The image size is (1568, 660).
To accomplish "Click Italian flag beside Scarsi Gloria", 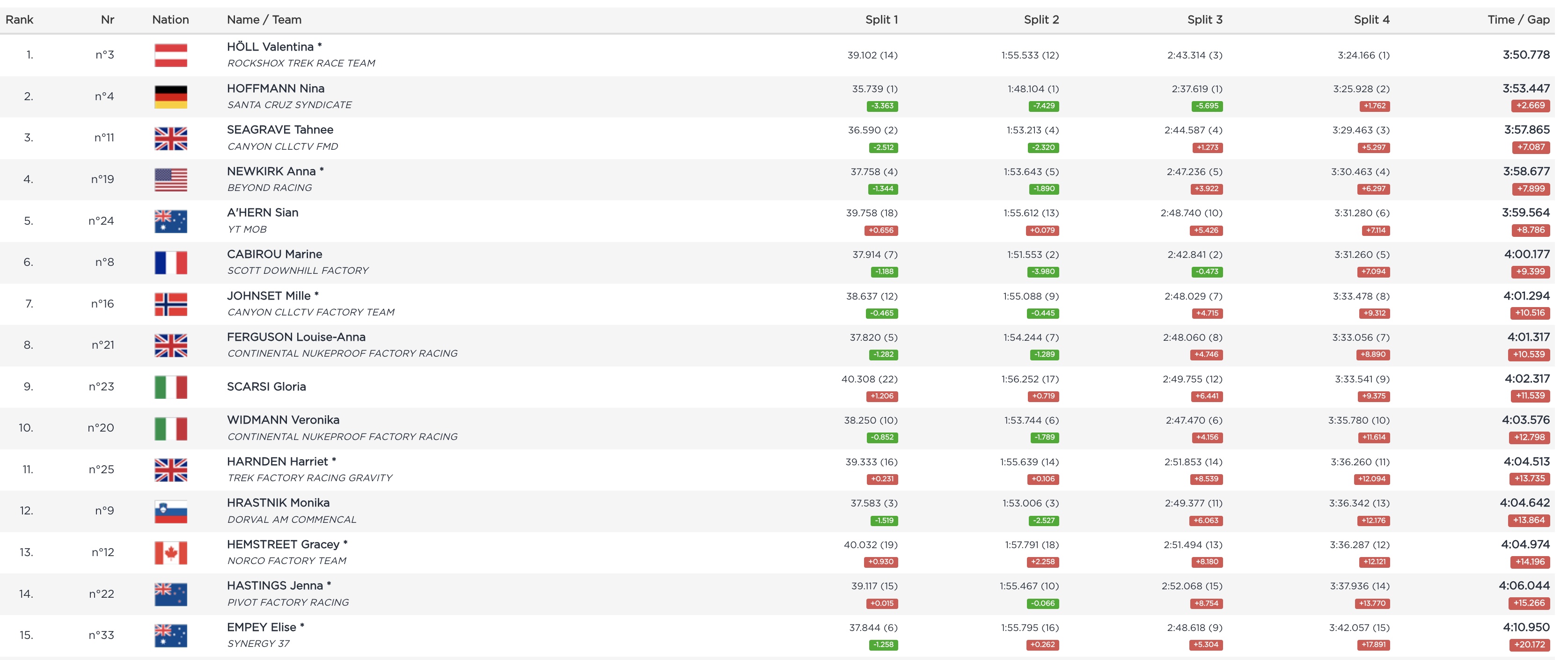I will click(x=170, y=387).
